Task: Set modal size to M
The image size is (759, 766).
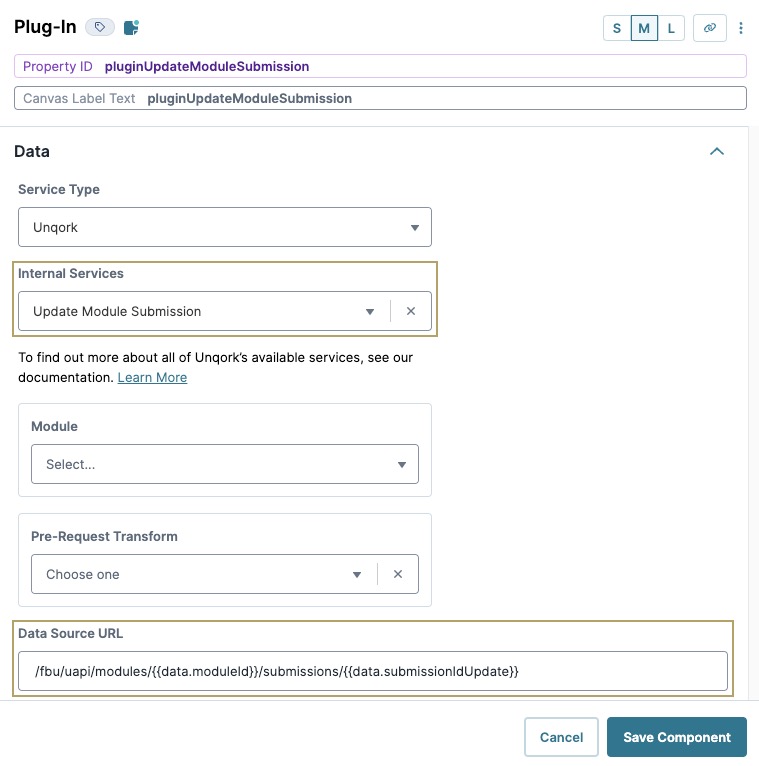Action: 644,28
